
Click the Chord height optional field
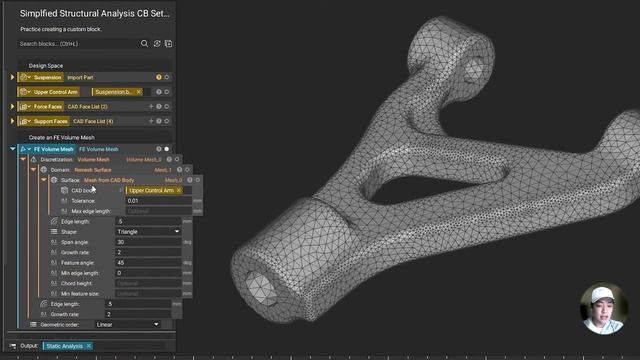pos(148,283)
